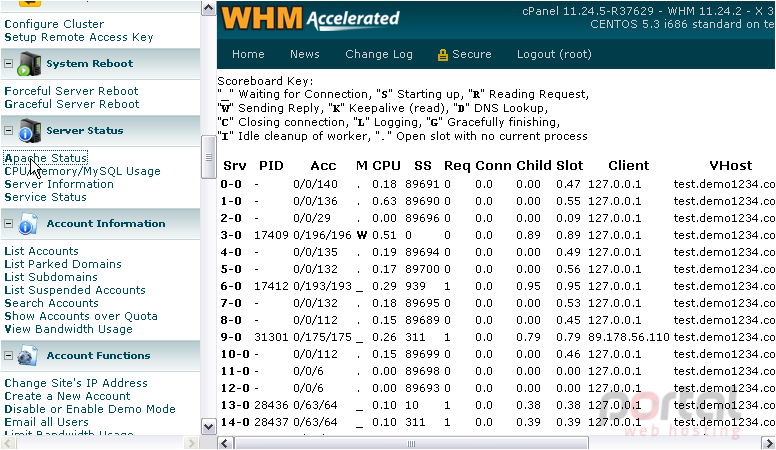Open the Home menu item
This screenshot has width=776, height=450.
(x=248, y=54)
